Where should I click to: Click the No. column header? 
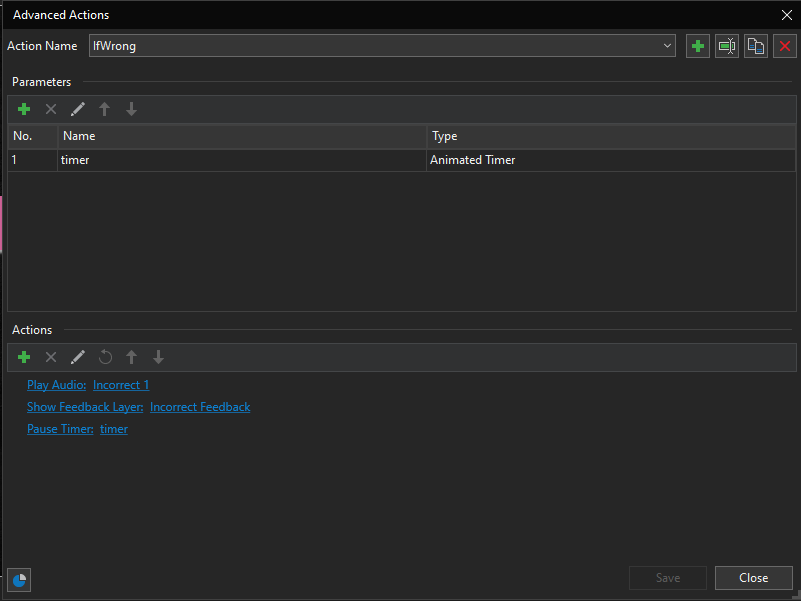click(33, 136)
